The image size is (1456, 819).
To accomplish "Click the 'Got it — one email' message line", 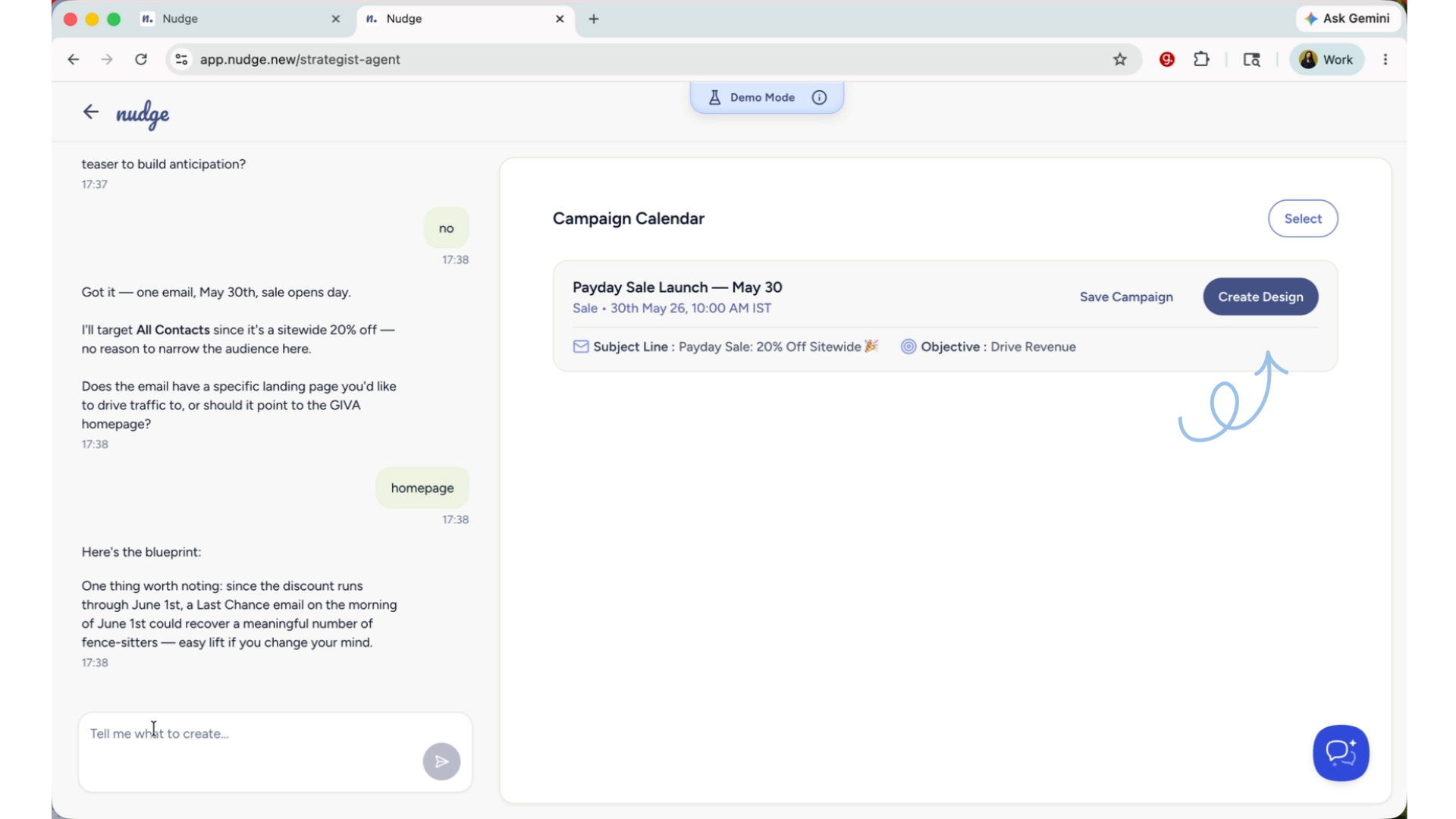I will coord(216,292).
